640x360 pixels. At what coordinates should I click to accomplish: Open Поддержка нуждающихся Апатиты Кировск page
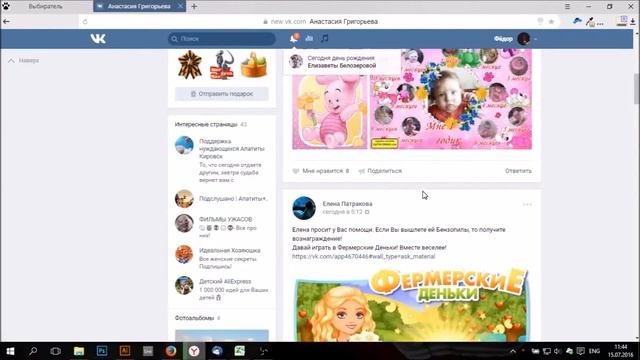[232, 149]
